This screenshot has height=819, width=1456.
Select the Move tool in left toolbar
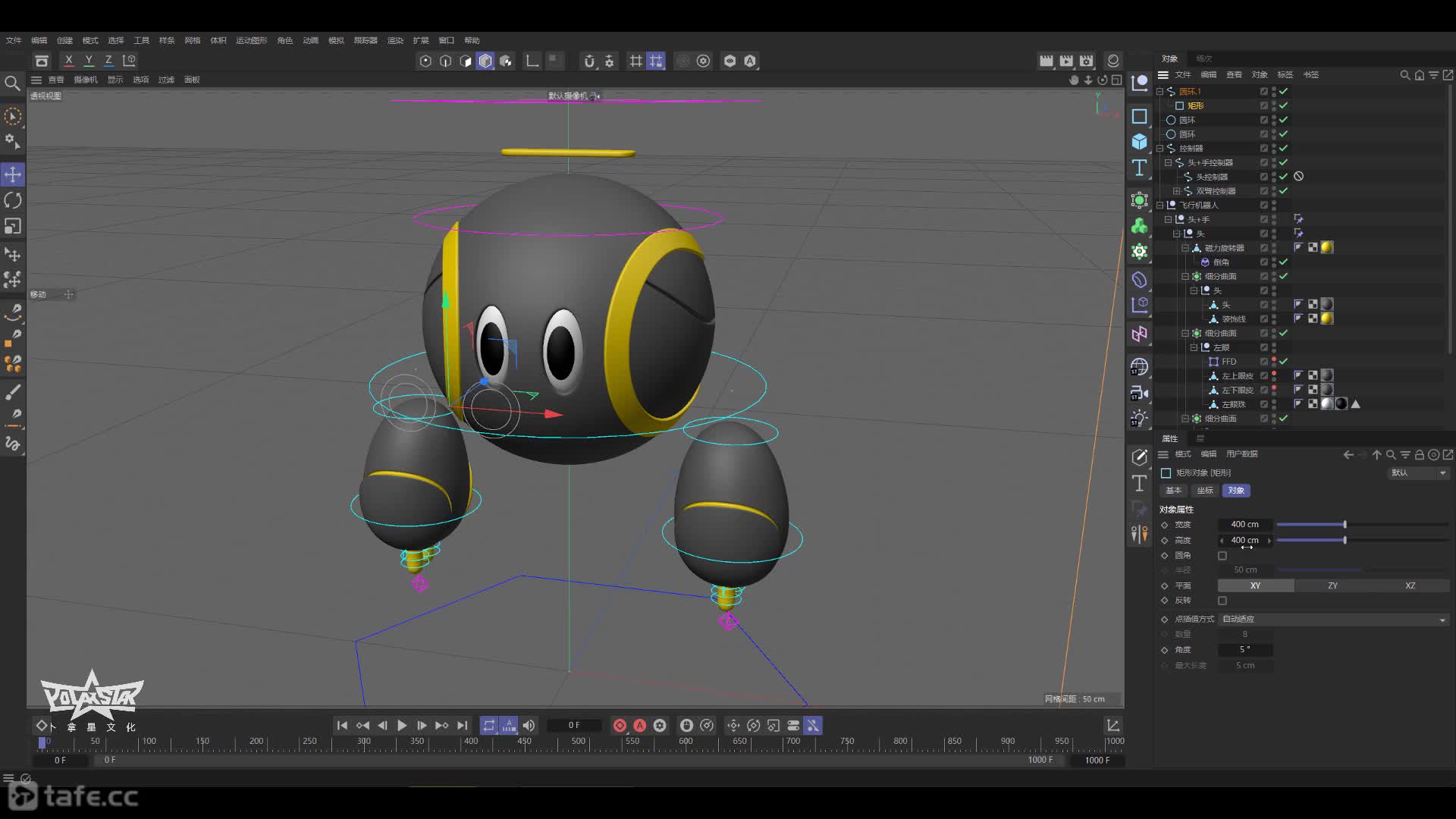coord(13,174)
